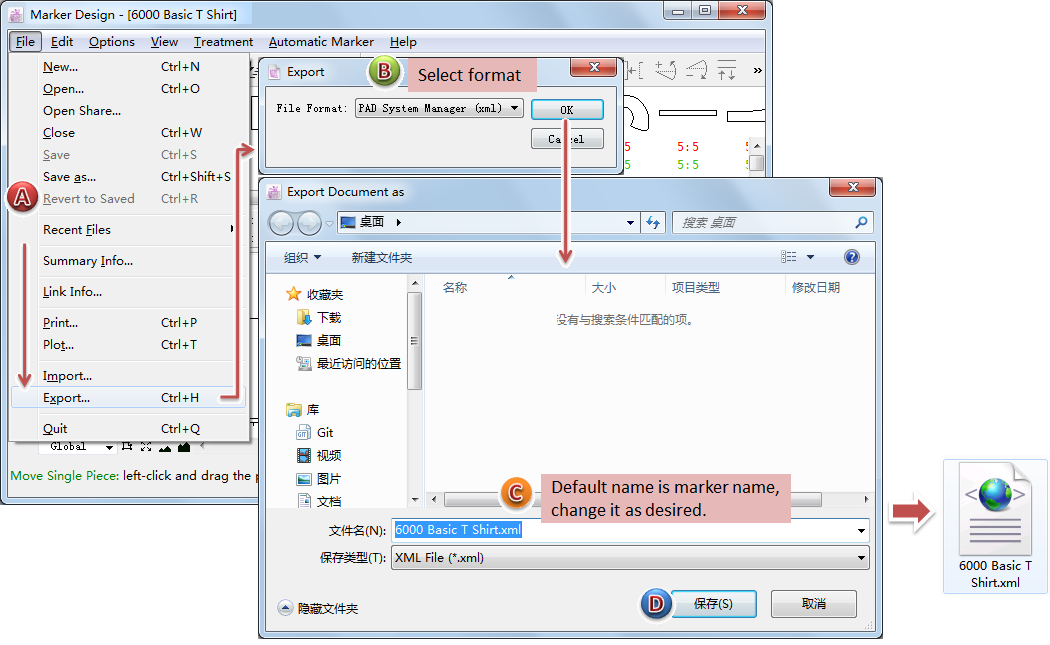Open the 组织 organize dropdown

302,257
